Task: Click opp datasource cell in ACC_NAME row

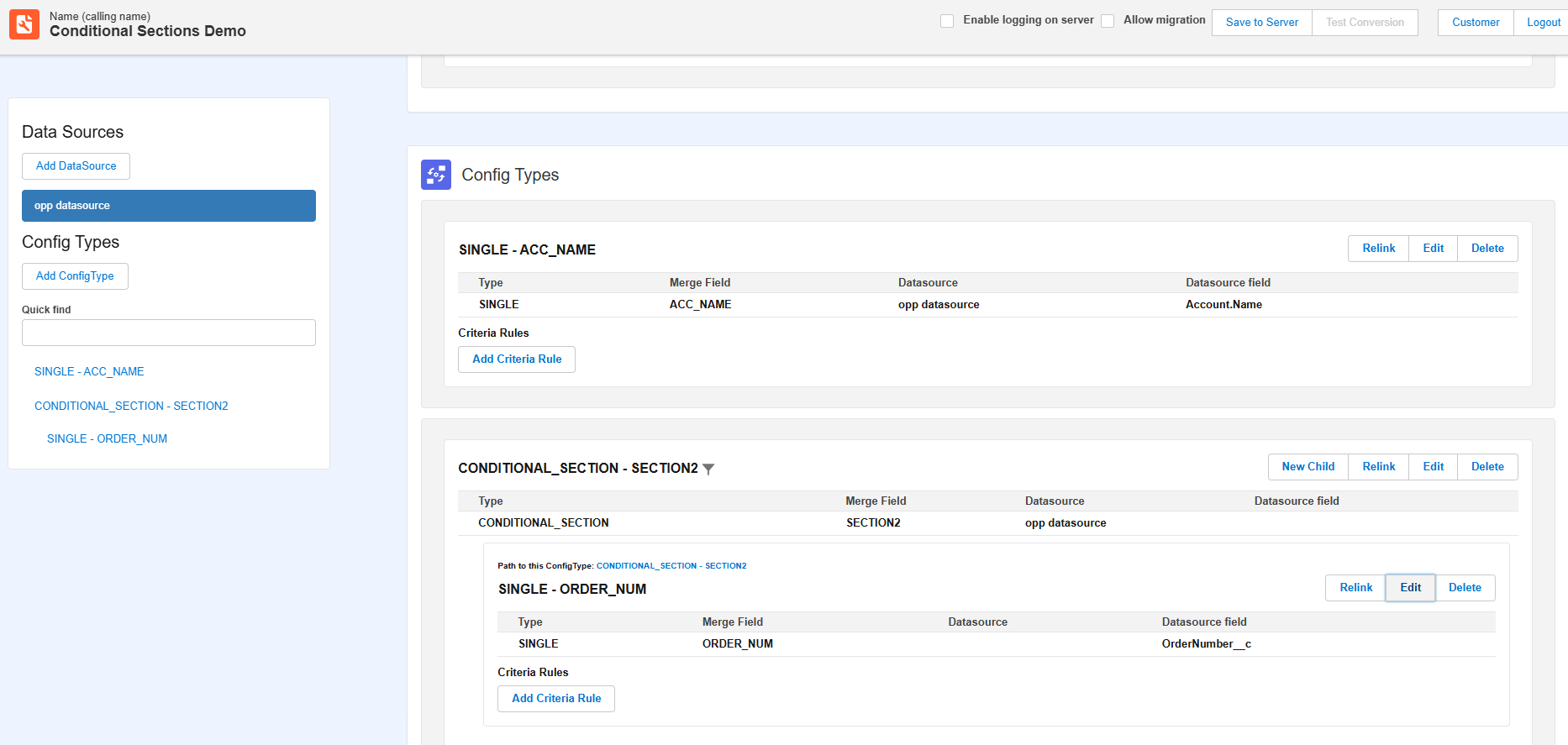Action: (939, 305)
